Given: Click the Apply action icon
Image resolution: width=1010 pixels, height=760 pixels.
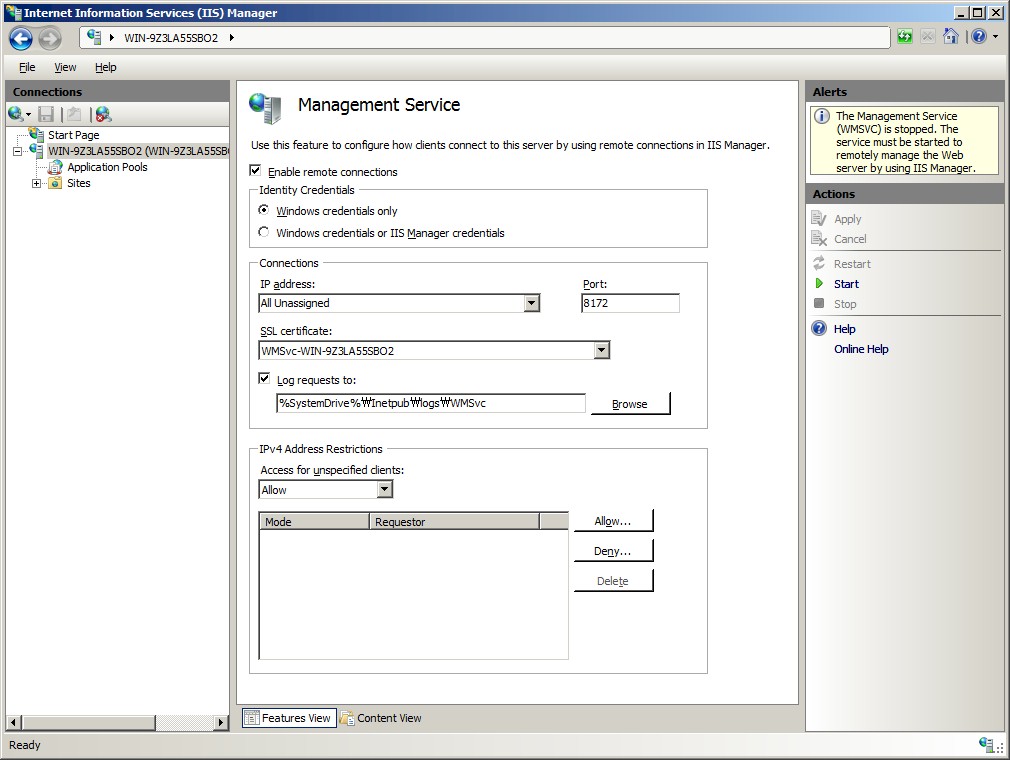Looking at the screenshot, I should click(x=819, y=218).
